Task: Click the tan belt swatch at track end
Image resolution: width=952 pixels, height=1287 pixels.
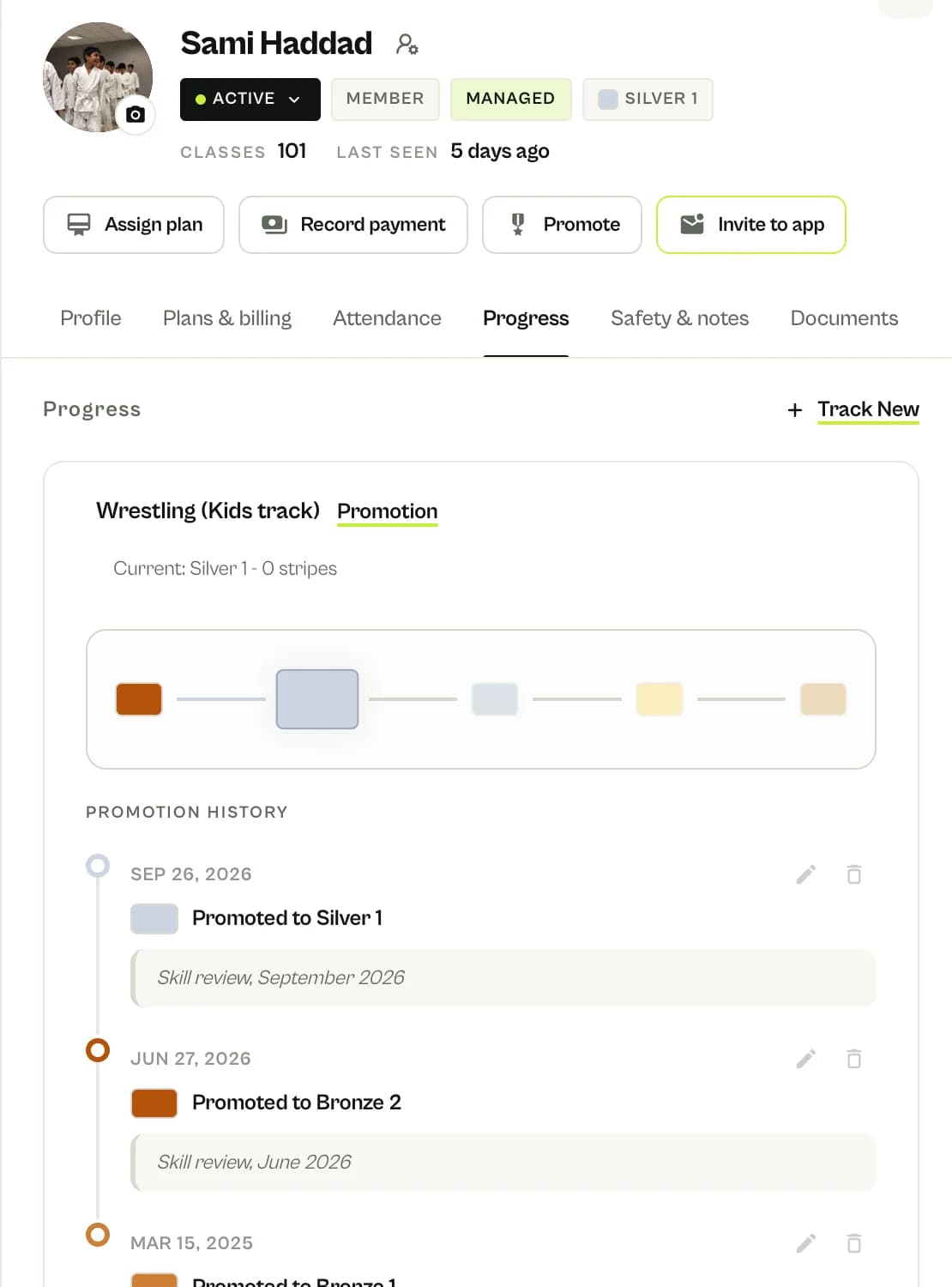Action: coord(823,699)
